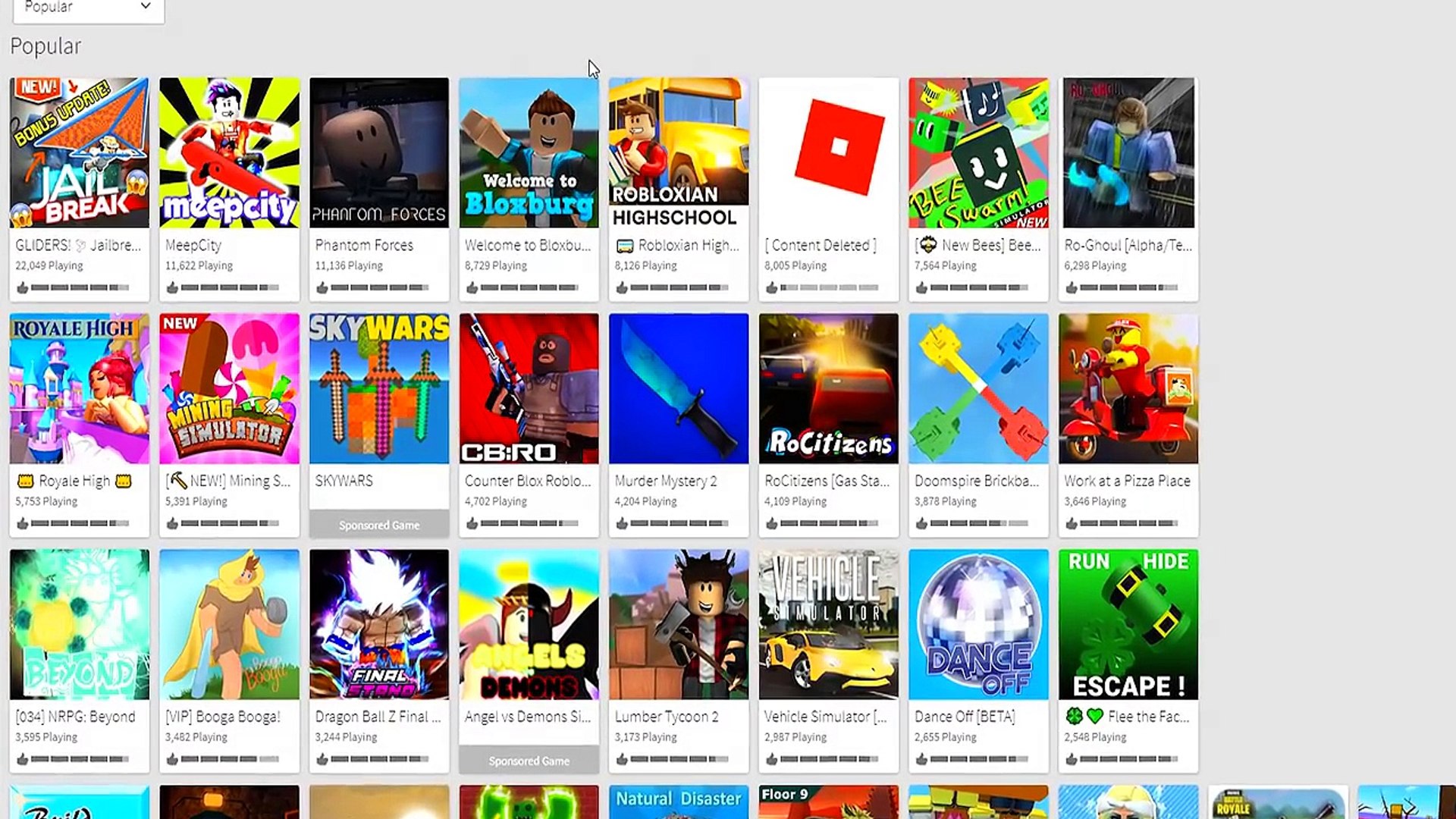Open the Popular sort dropdown

coord(88,8)
